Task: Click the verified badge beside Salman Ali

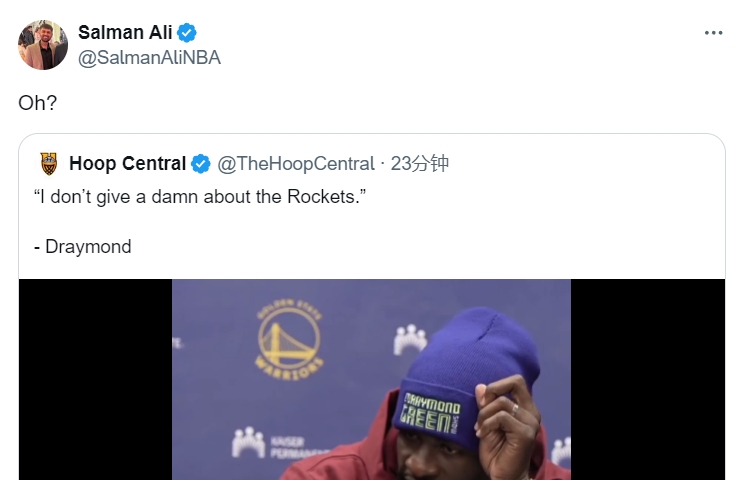Action: click(x=187, y=33)
